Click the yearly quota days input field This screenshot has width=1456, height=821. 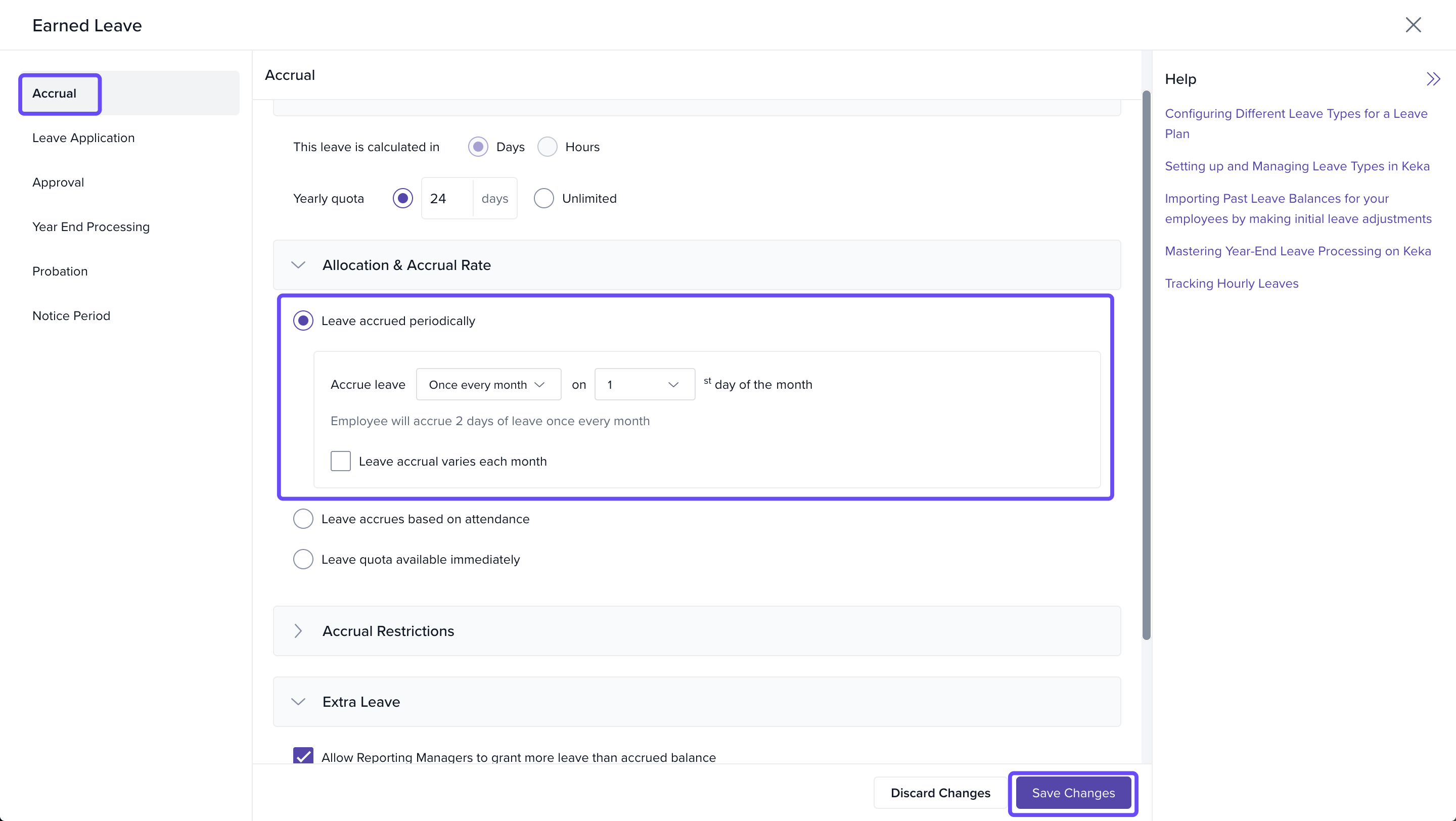tap(446, 198)
